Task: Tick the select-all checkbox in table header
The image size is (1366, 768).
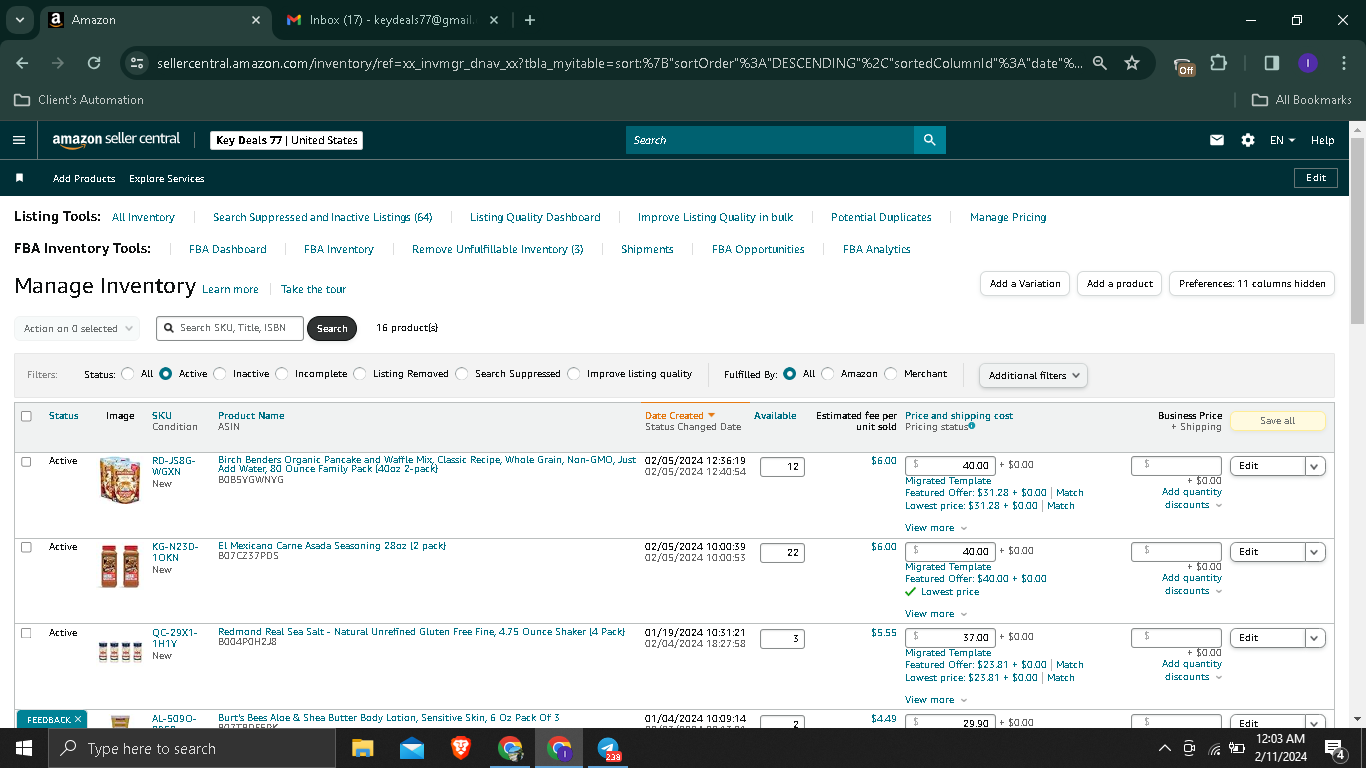Action: coord(26,416)
